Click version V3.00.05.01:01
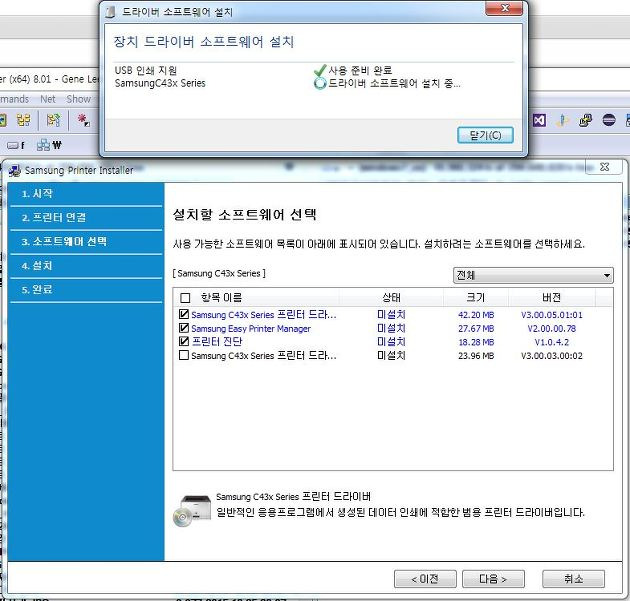Viewport: 630px width, 601px height. [552, 315]
